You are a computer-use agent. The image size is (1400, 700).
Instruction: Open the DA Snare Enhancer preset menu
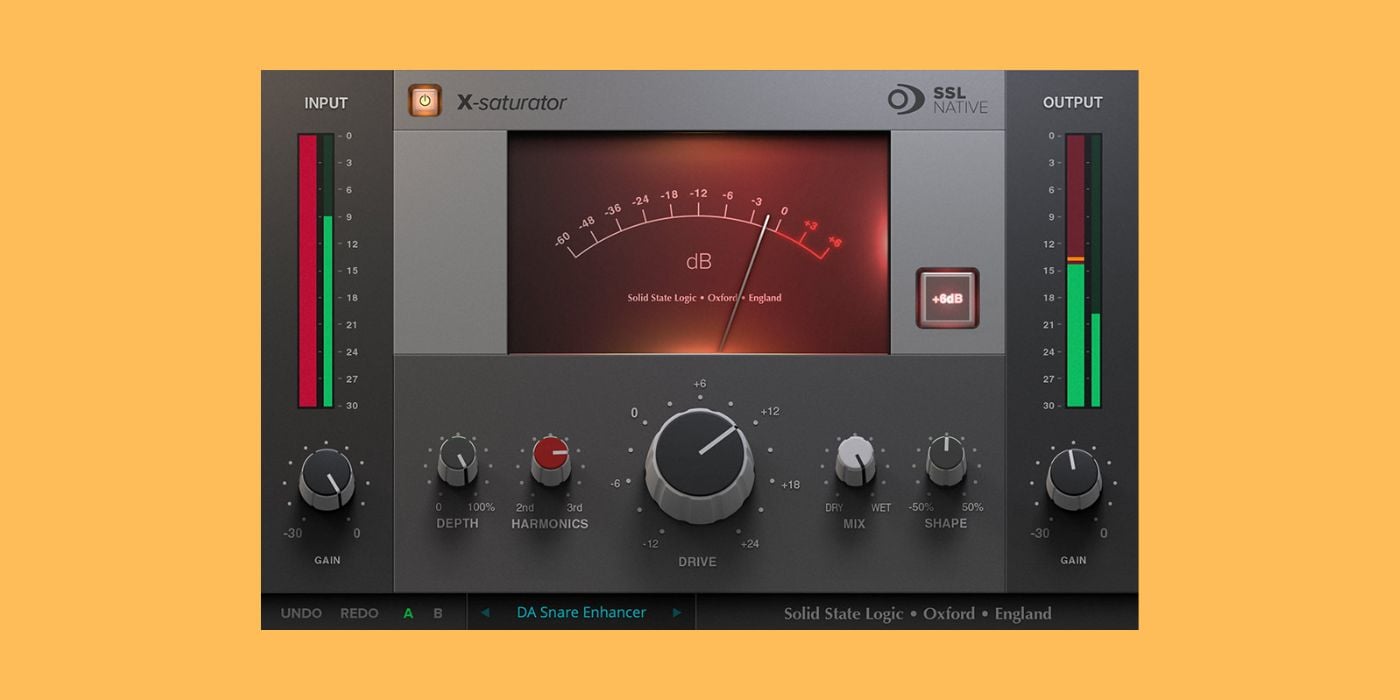(581, 613)
